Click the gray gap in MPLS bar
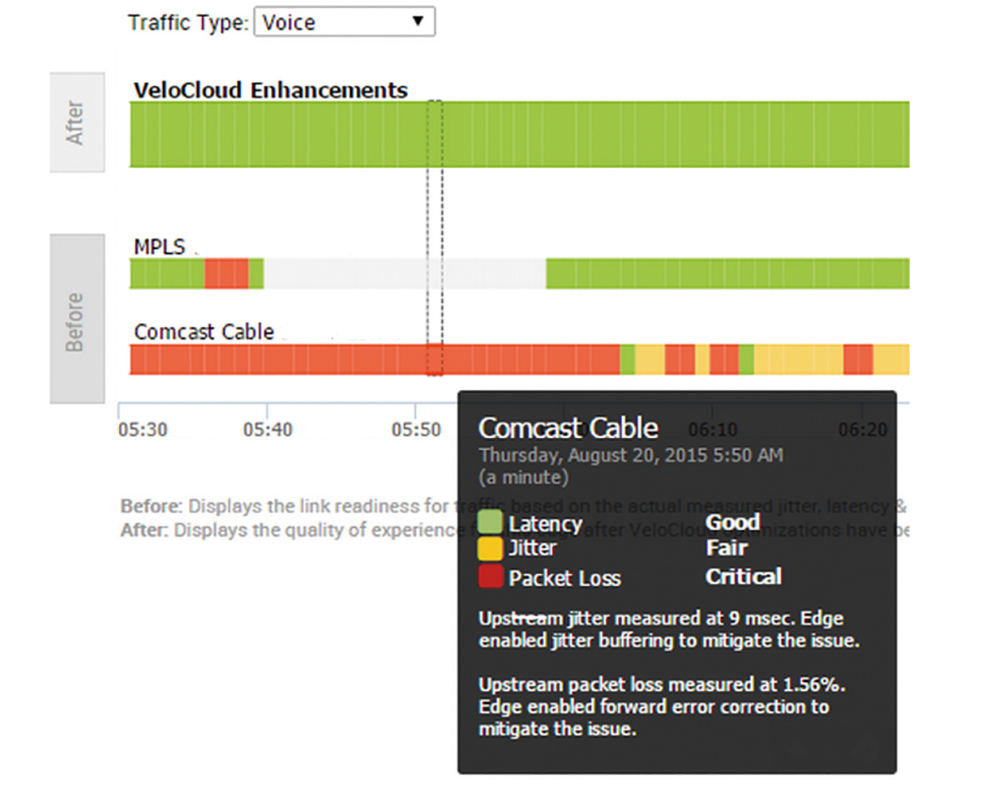This screenshot has width=1000, height=793. point(404,274)
